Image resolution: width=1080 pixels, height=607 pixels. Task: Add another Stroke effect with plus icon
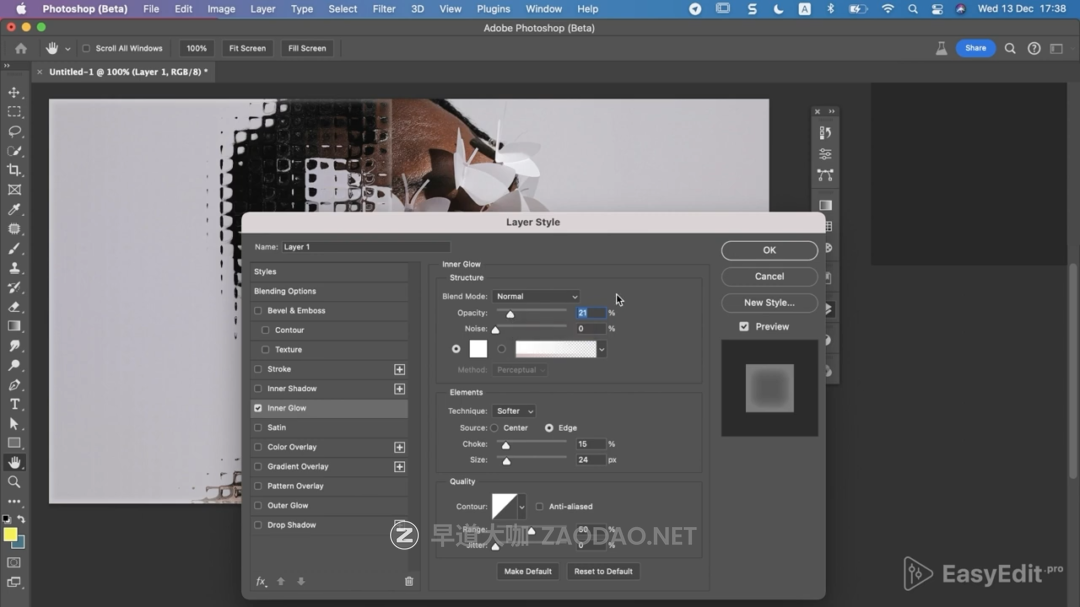(x=399, y=369)
